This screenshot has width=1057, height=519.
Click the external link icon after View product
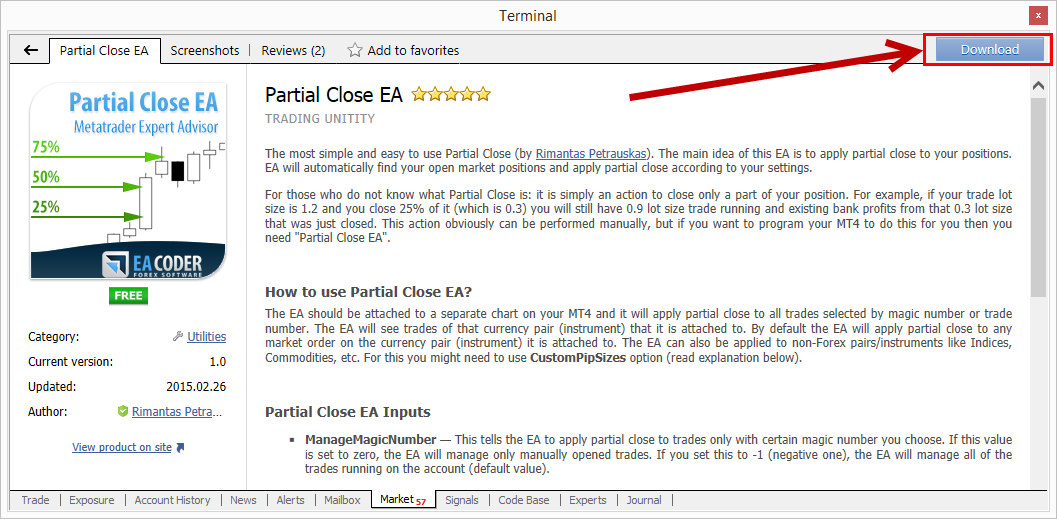click(180, 448)
